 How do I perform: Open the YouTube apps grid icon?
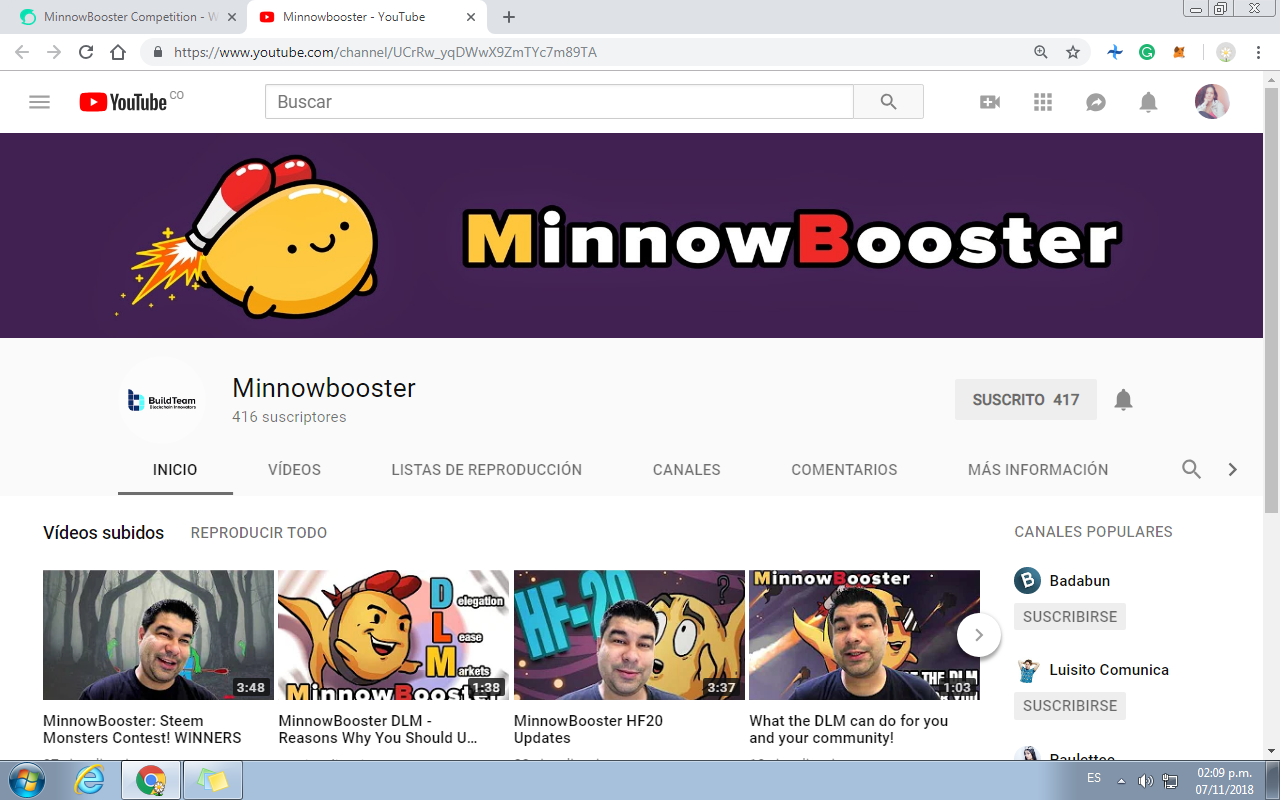[1043, 102]
